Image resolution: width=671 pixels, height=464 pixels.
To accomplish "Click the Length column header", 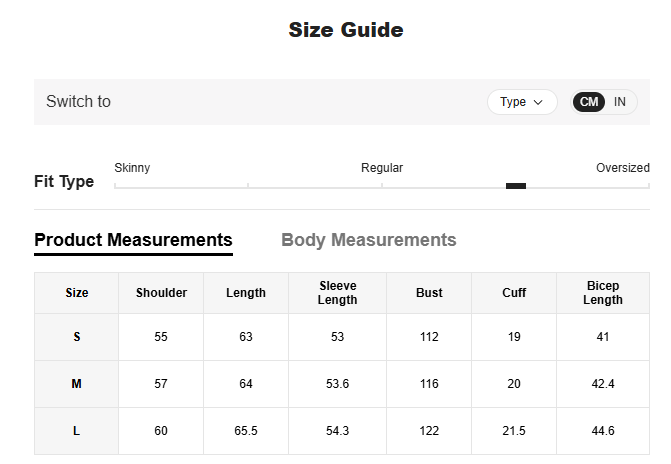I will point(246,293).
